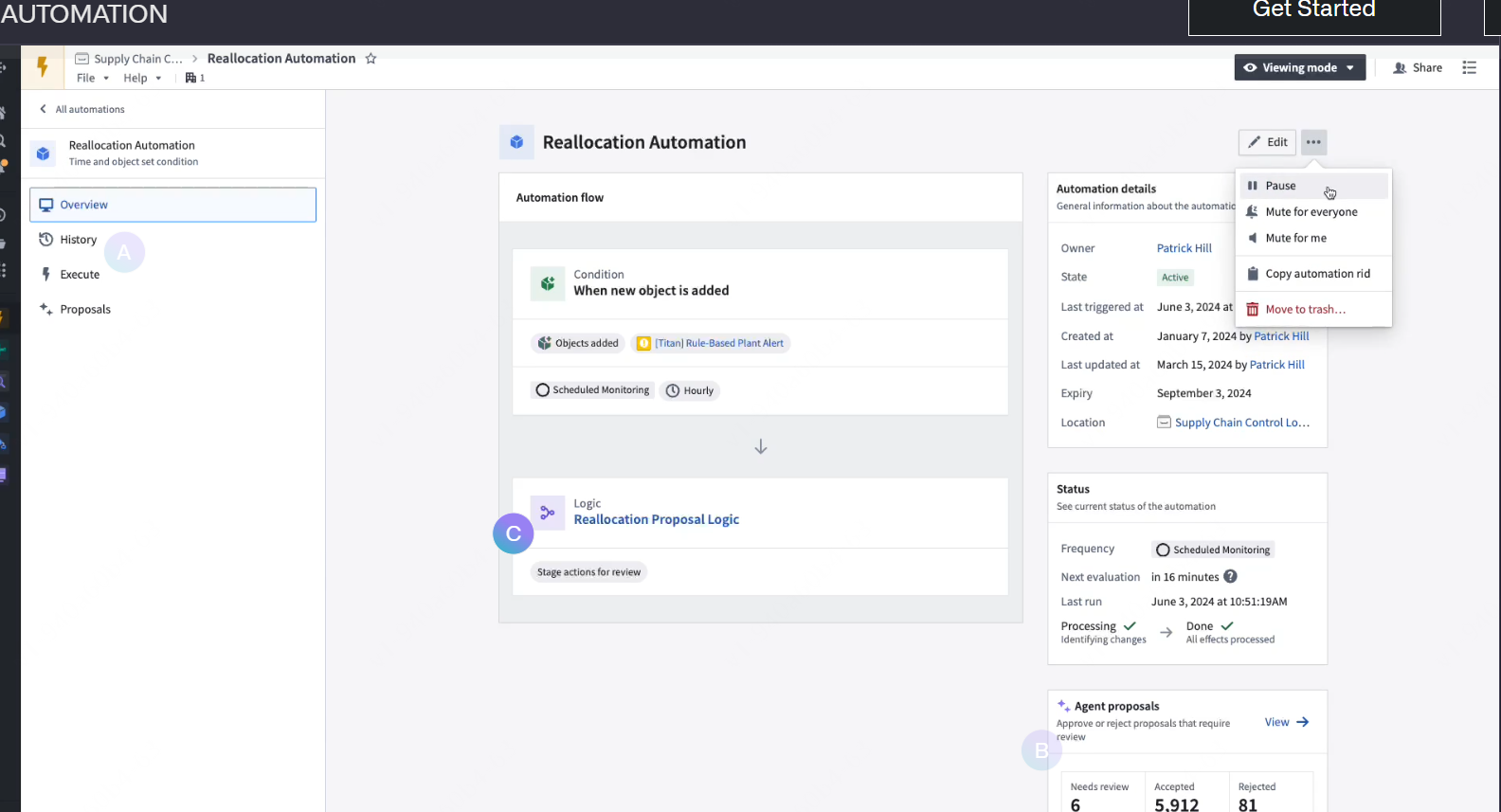Click the Titan Rule-Based Plant Alert tag
This screenshot has height=812, width=1501.
pos(711,343)
